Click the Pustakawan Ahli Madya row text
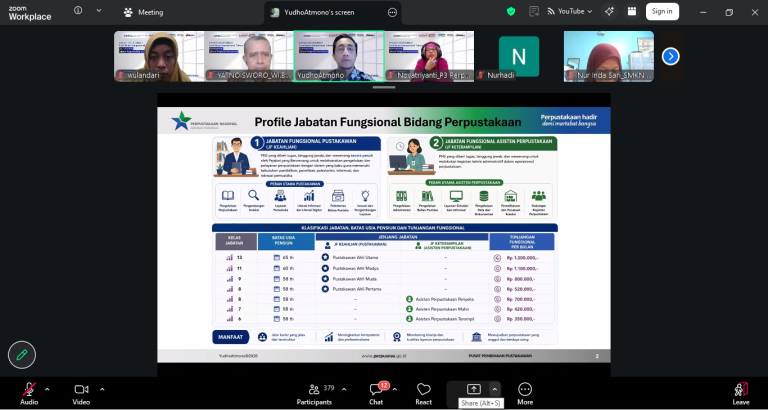 (x=356, y=268)
